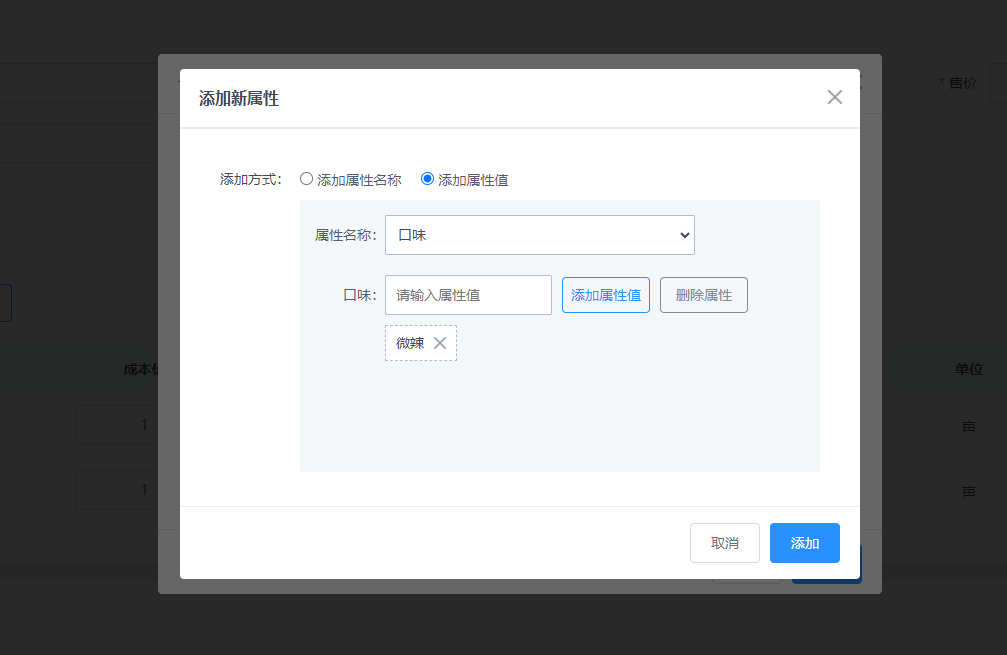Image resolution: width=1007 pixels, height=655 pixels.
Task: Click first row cost input showing 1
Action: pyautogui.click(x=118, y=425)
